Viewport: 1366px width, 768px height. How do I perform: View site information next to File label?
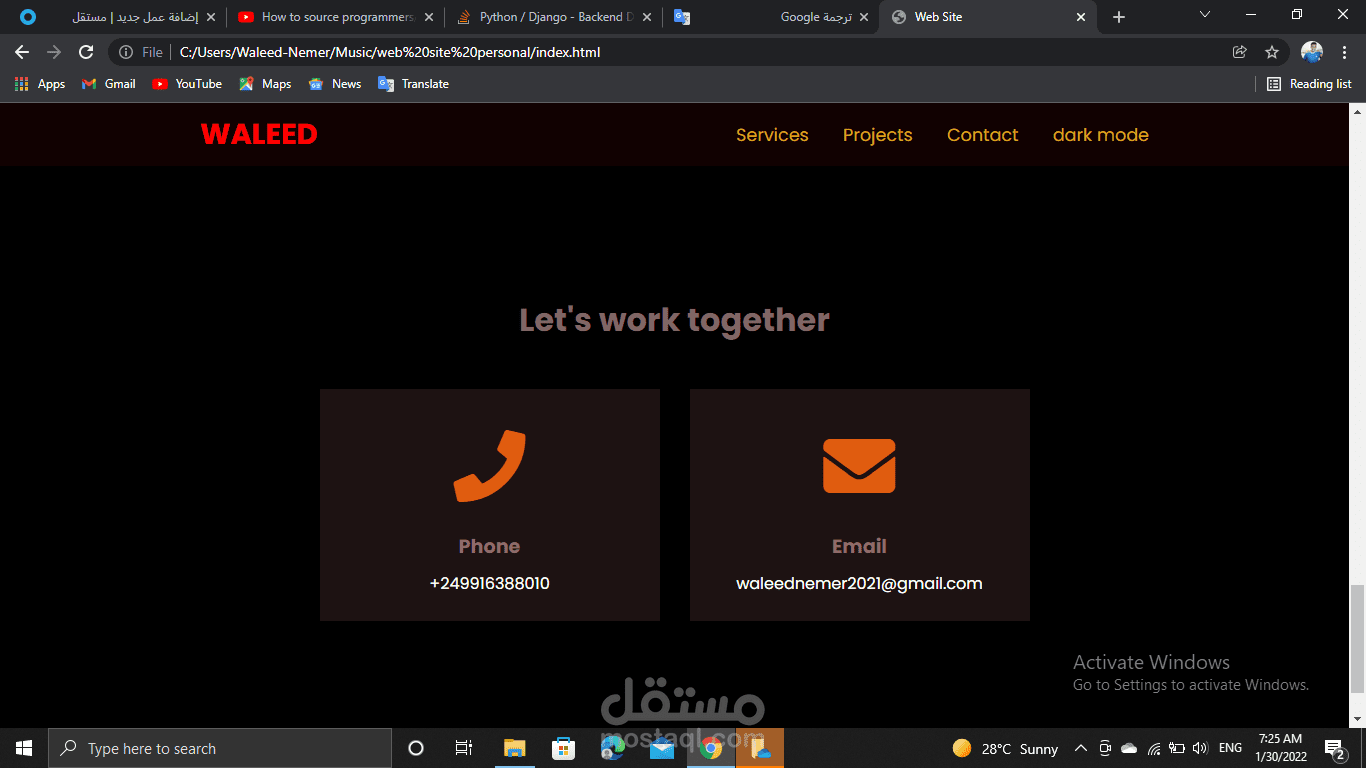click(126, 52)
